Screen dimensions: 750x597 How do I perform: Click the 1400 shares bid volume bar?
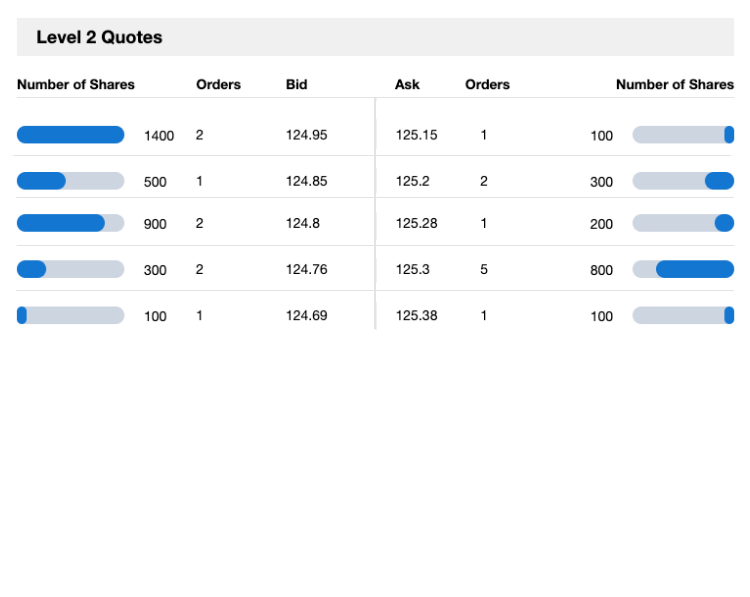70,135
